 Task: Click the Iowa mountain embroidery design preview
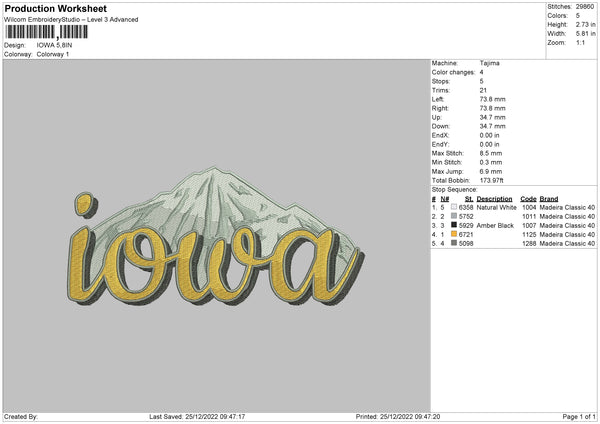[216, 236]
